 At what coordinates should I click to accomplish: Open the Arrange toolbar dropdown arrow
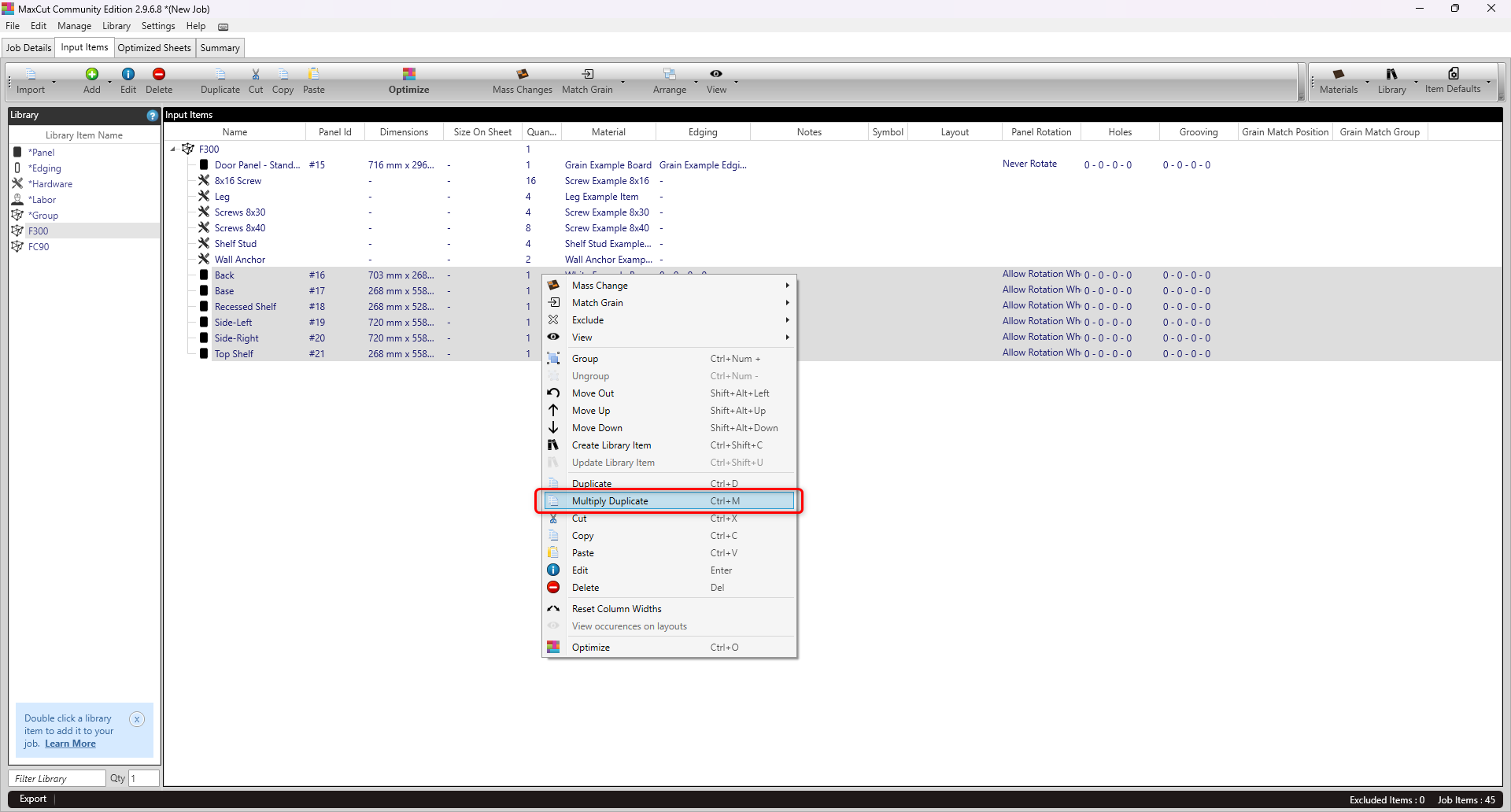coord(696,82)
